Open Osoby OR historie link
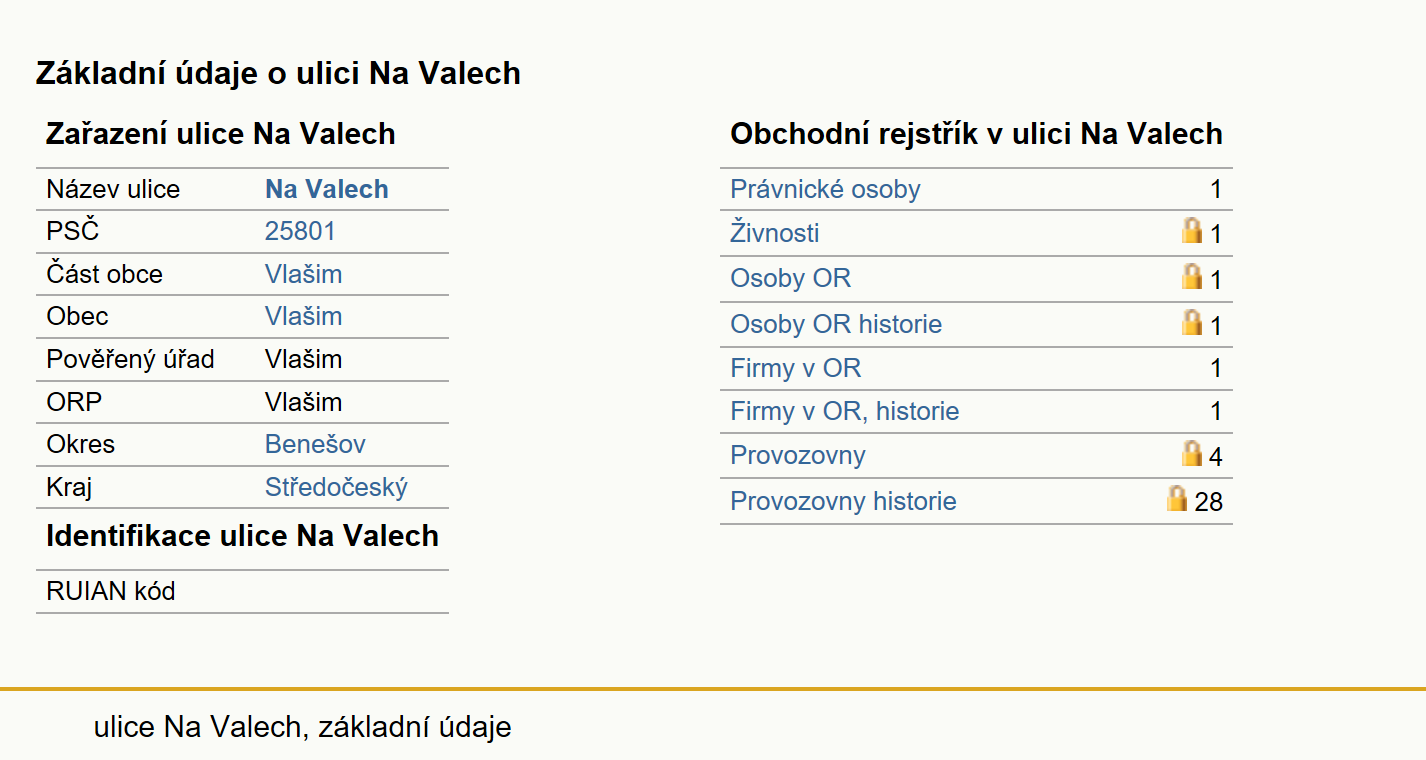This screenshot has width=1426, height=760. (836, 324)
